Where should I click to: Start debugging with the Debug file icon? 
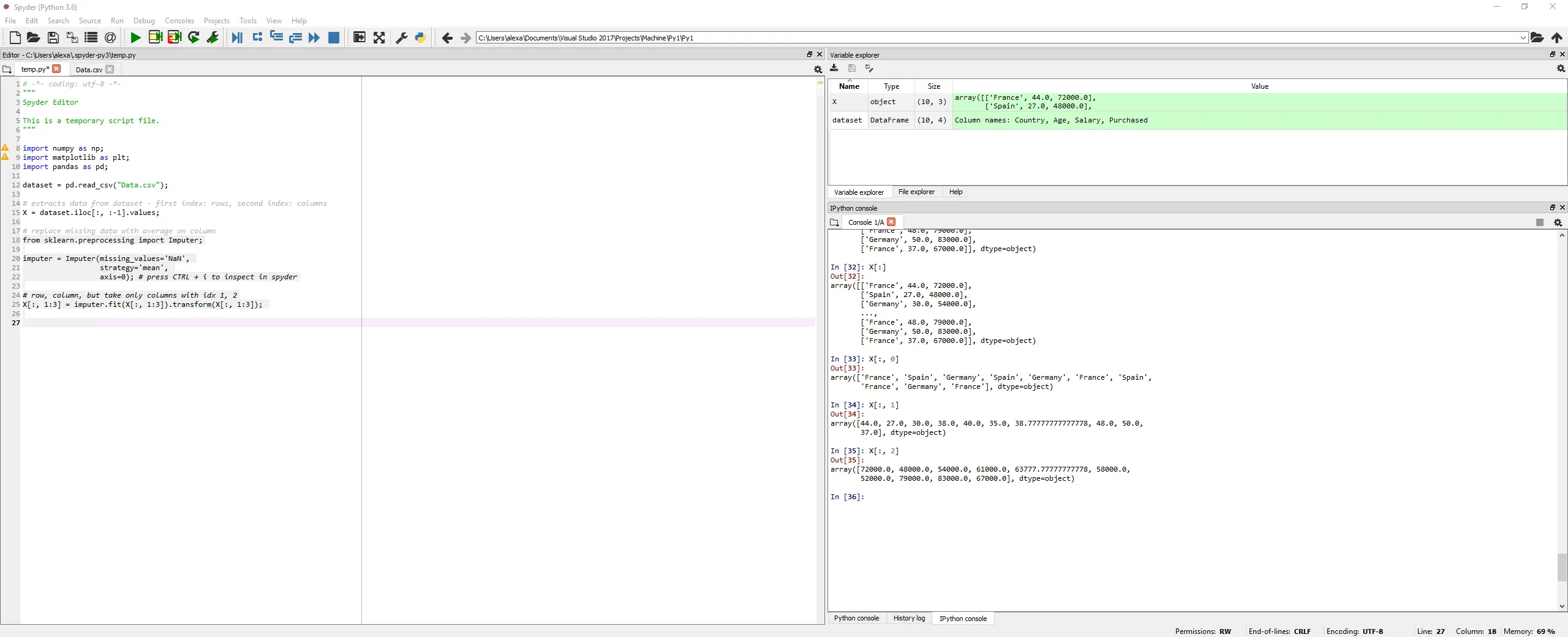237,38
